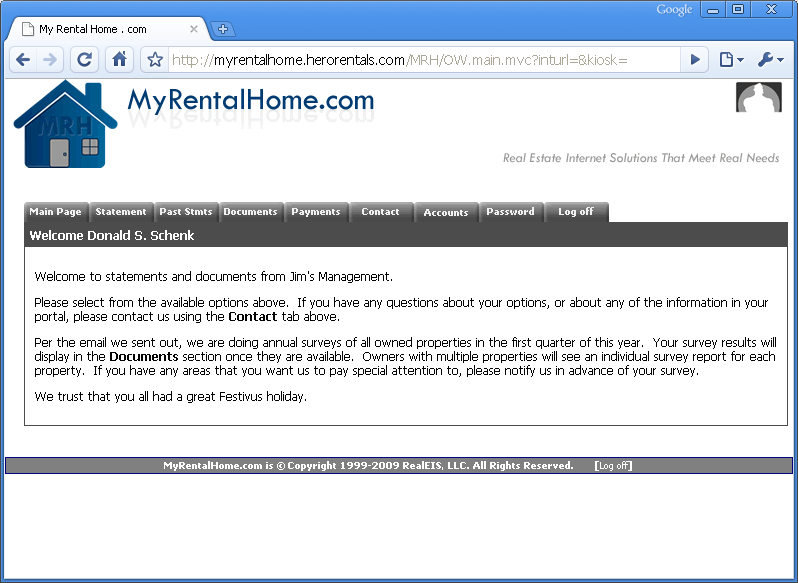Open the Statement tab
Image resolution: width=798 pixels, height=583 pixels.
(121, 212)
